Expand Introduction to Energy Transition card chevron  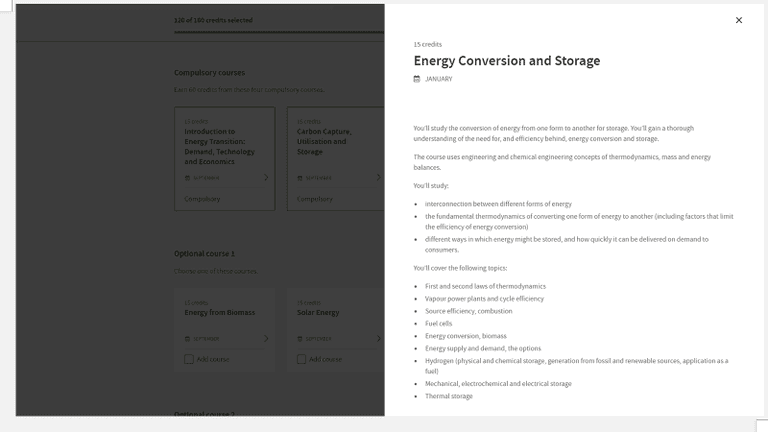point(266,178)
